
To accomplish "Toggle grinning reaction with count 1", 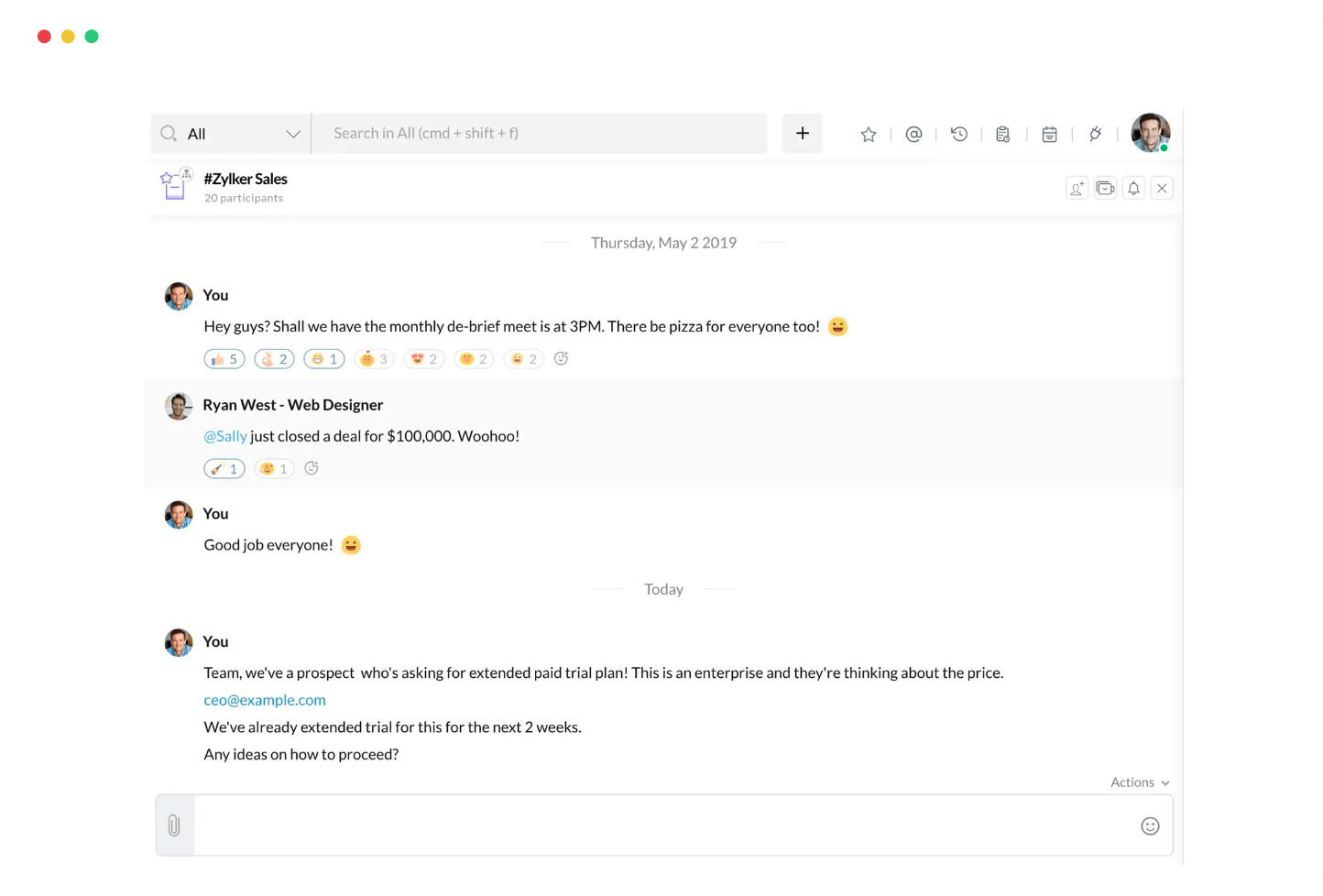I will (x=324, y=359).
